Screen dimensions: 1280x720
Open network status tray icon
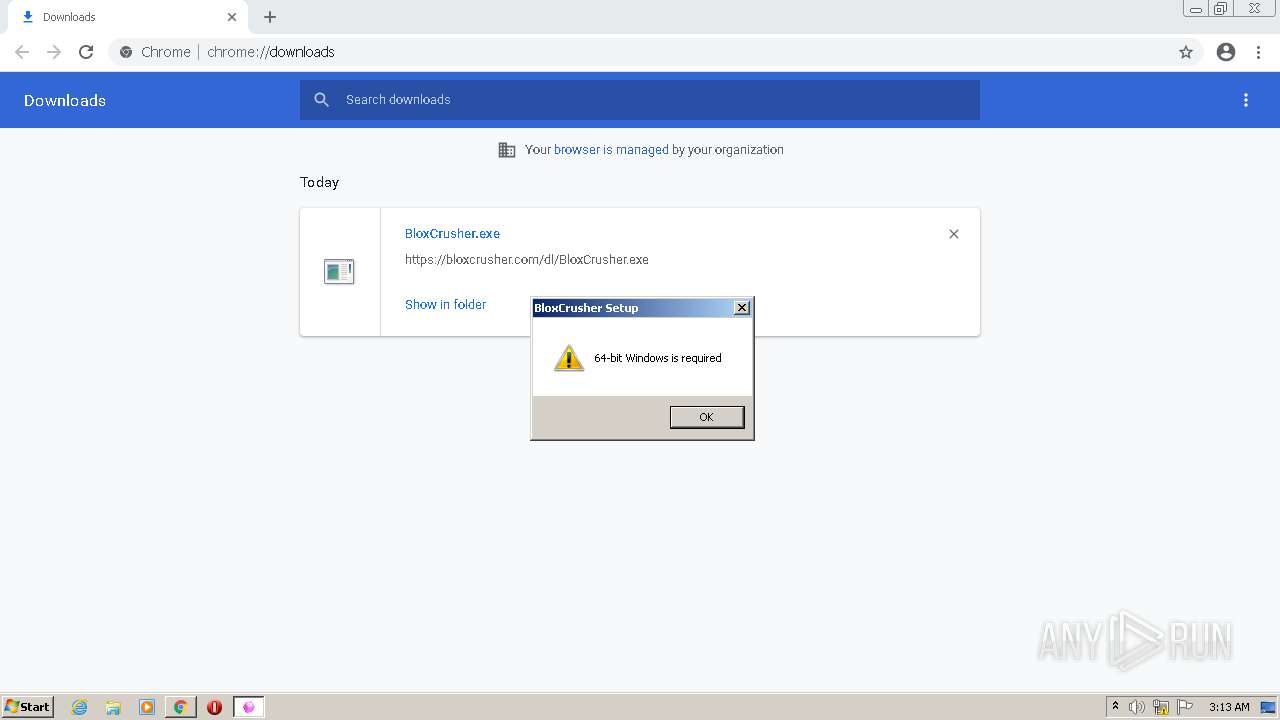1161,707
